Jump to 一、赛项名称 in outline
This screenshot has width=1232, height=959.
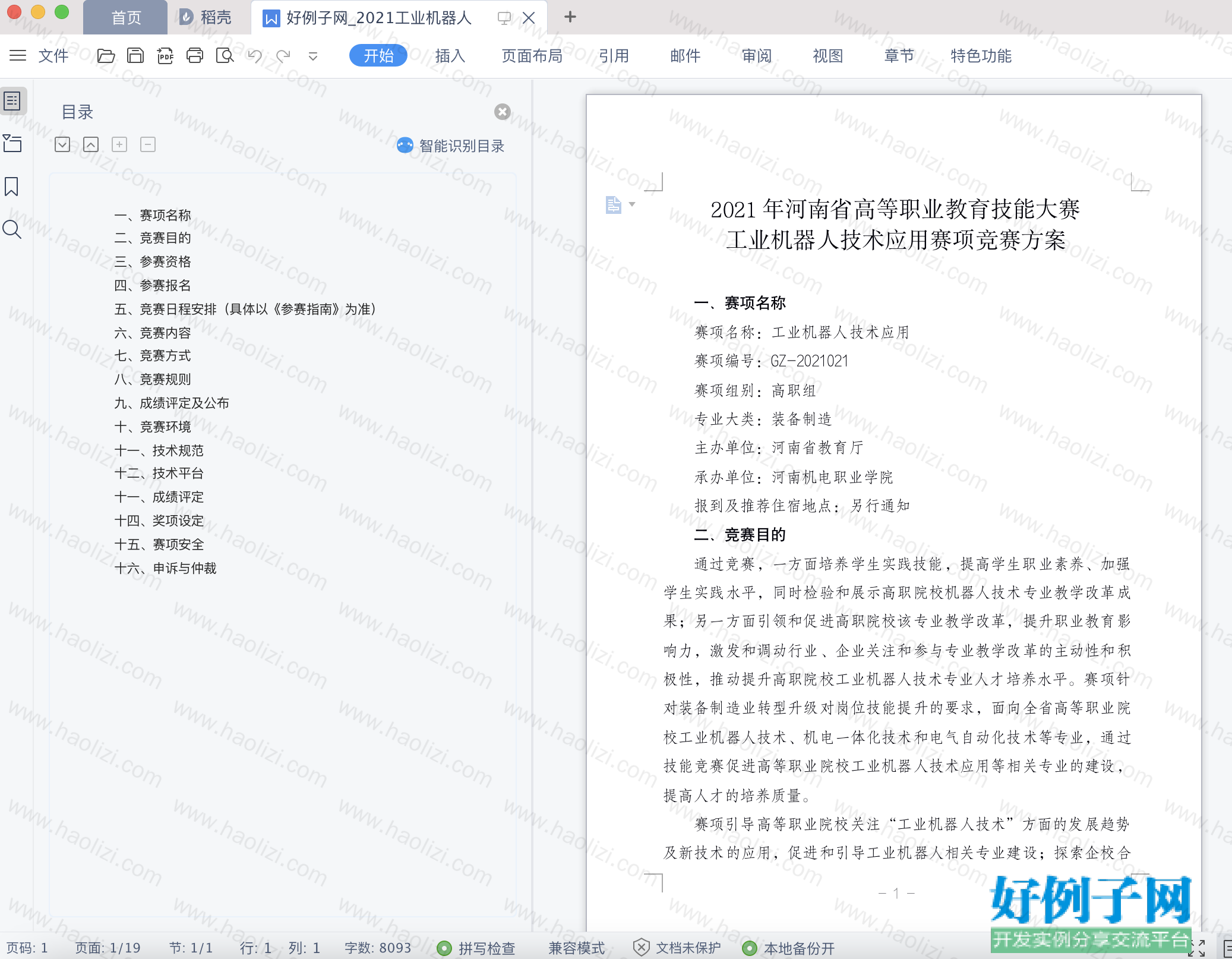pos(153,215)
